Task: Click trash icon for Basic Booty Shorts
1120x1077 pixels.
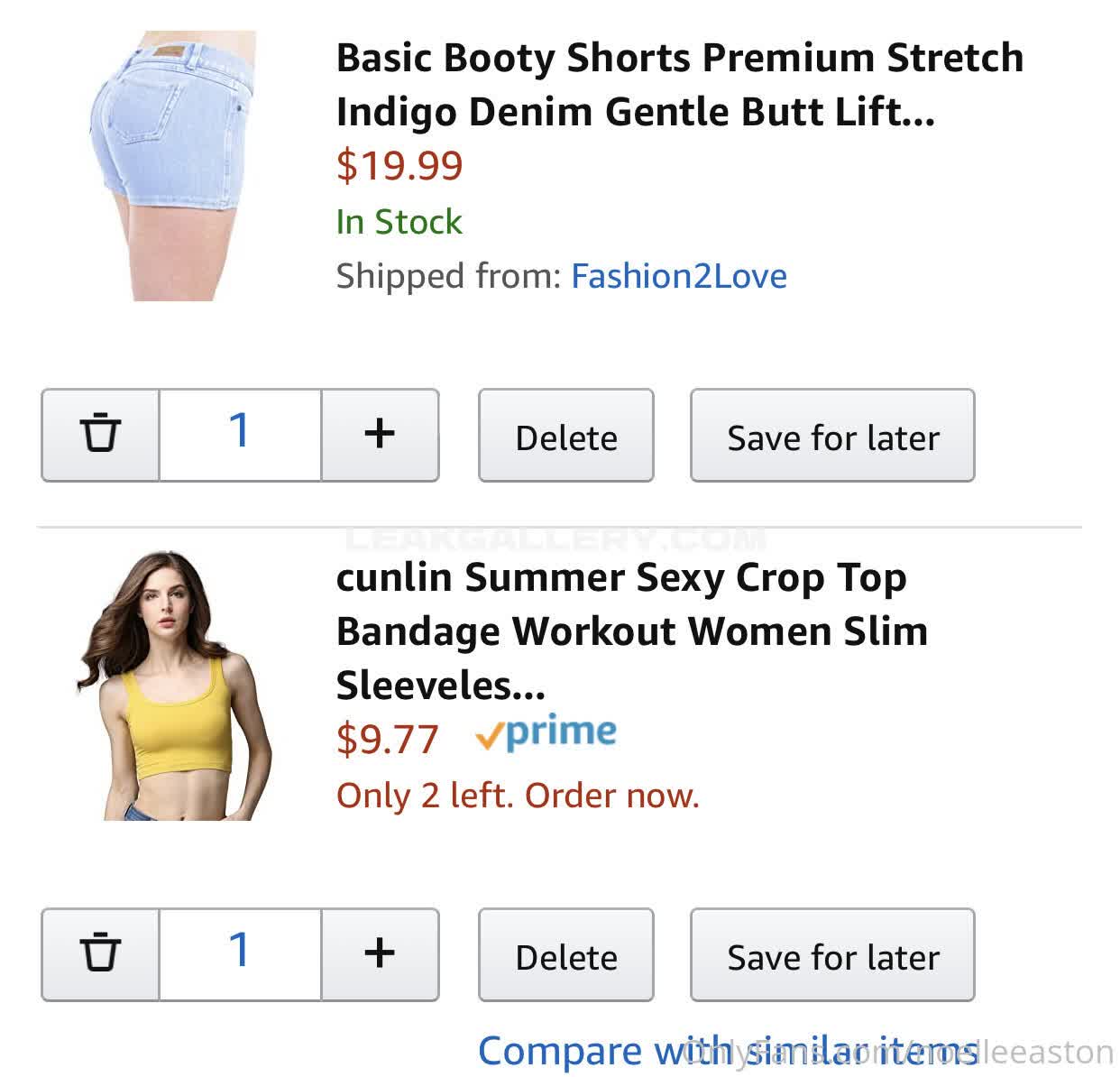Action: tap(100, 434)
